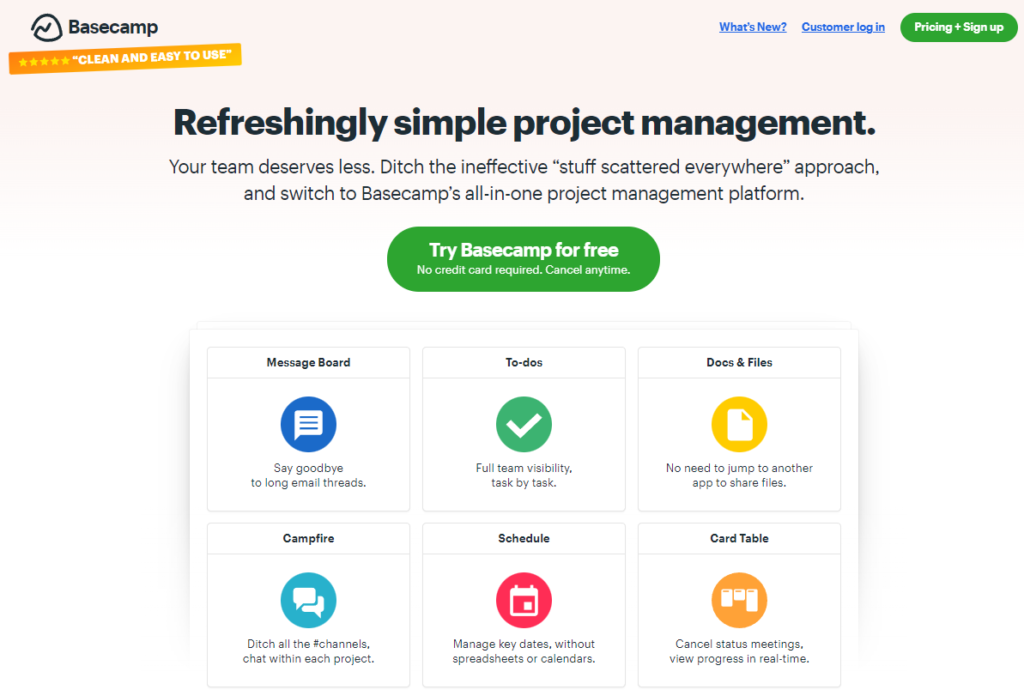
Task: Click the Campfire chat bubbles icon
Action: pos(308,600)
